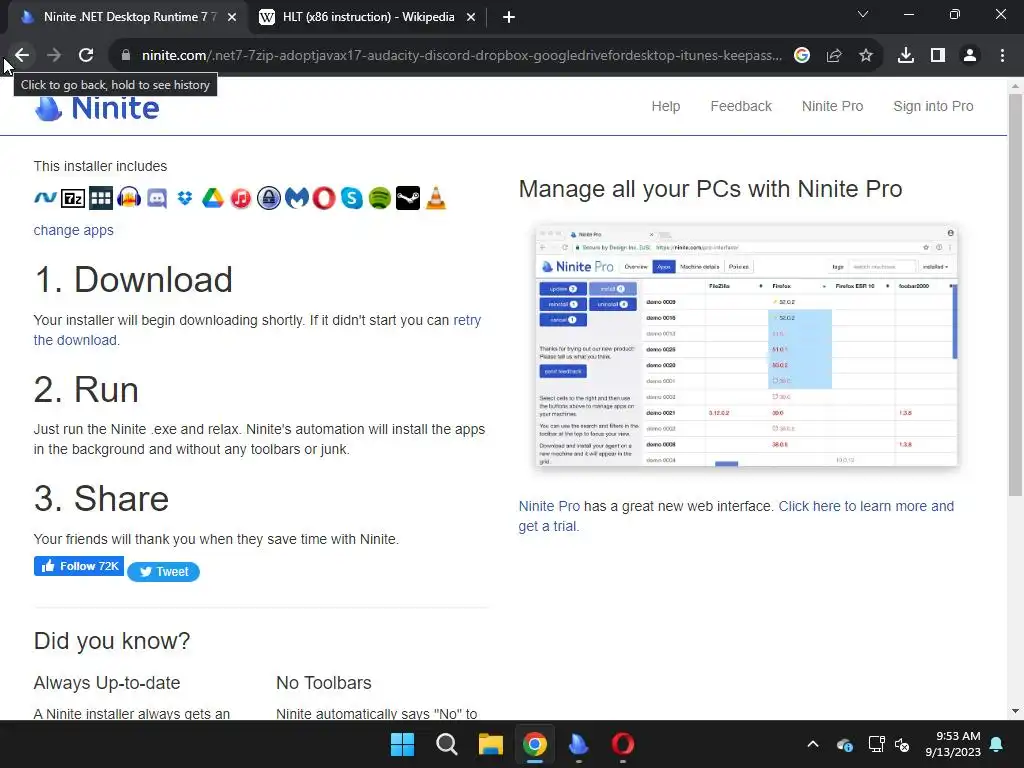Viewport: 1024px width, 768px height.
Task: Close the HLT Wikipedia tab
Action: (471, 18)
